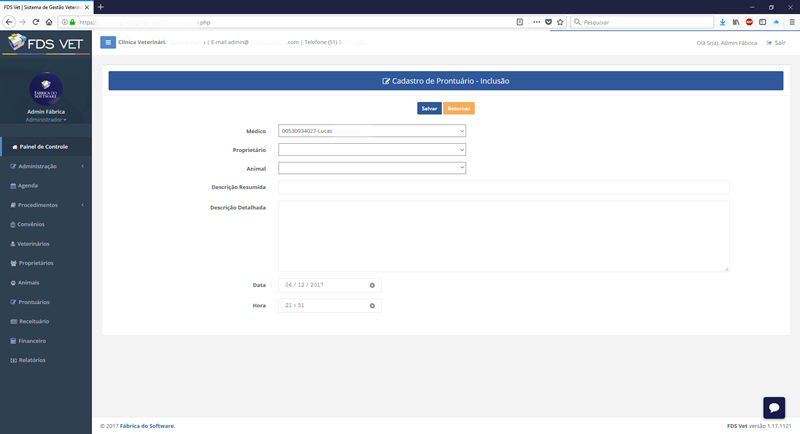800x434 pixels.
Task: Open the Médico dropdown
Action: point(372,130)
